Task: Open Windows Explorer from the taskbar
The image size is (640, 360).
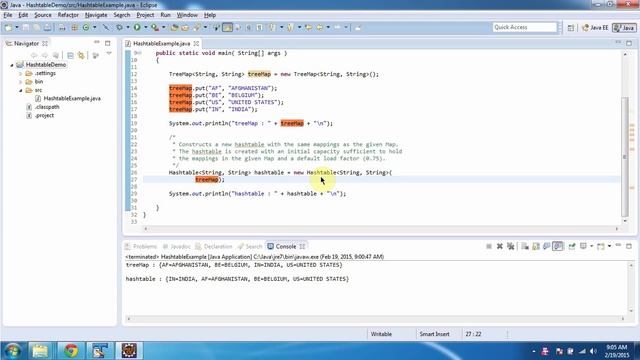Action: pyautogui.click(x=40, y=351)
